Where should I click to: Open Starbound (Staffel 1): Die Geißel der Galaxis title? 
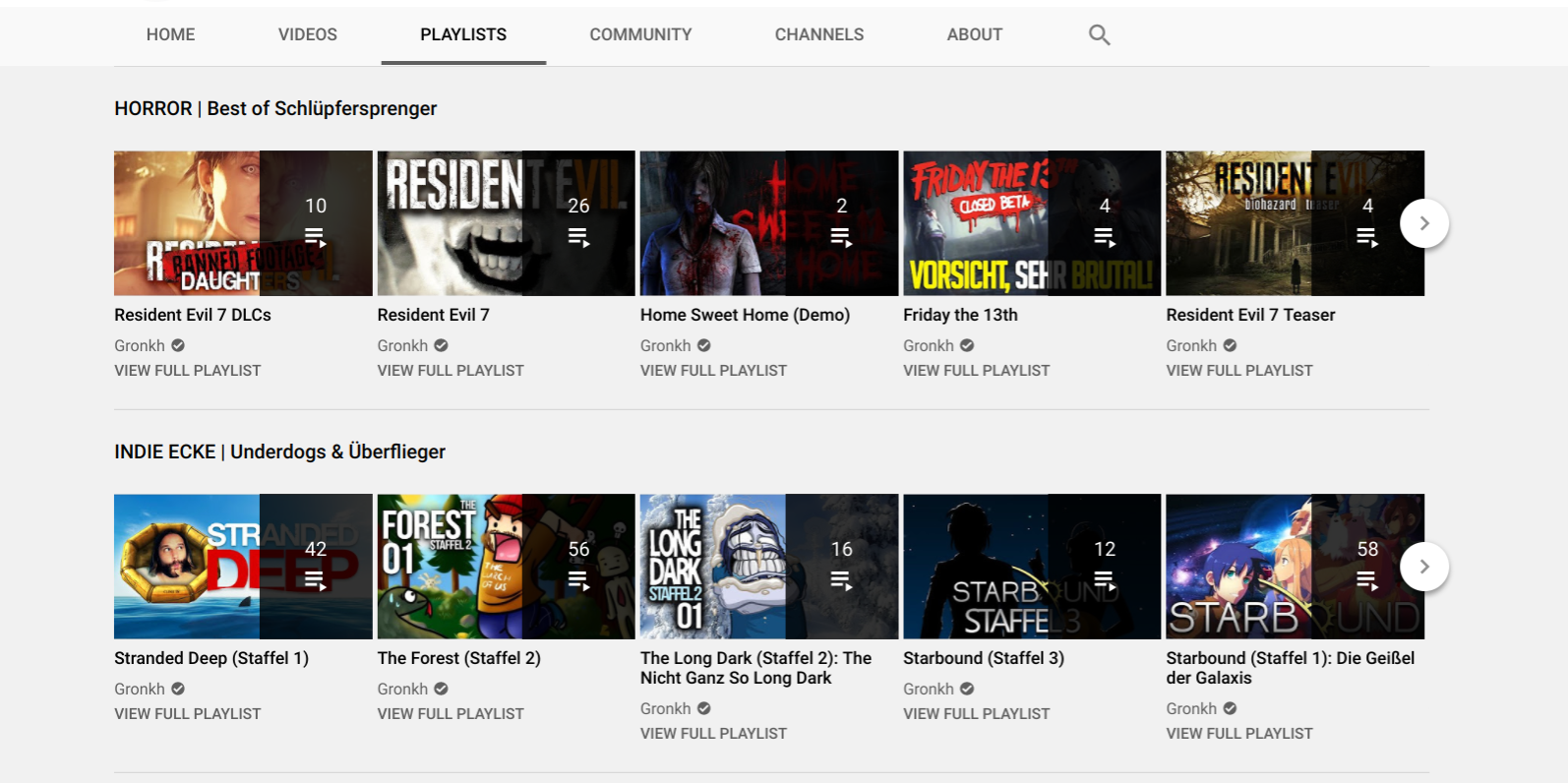tap(1291, 668)
